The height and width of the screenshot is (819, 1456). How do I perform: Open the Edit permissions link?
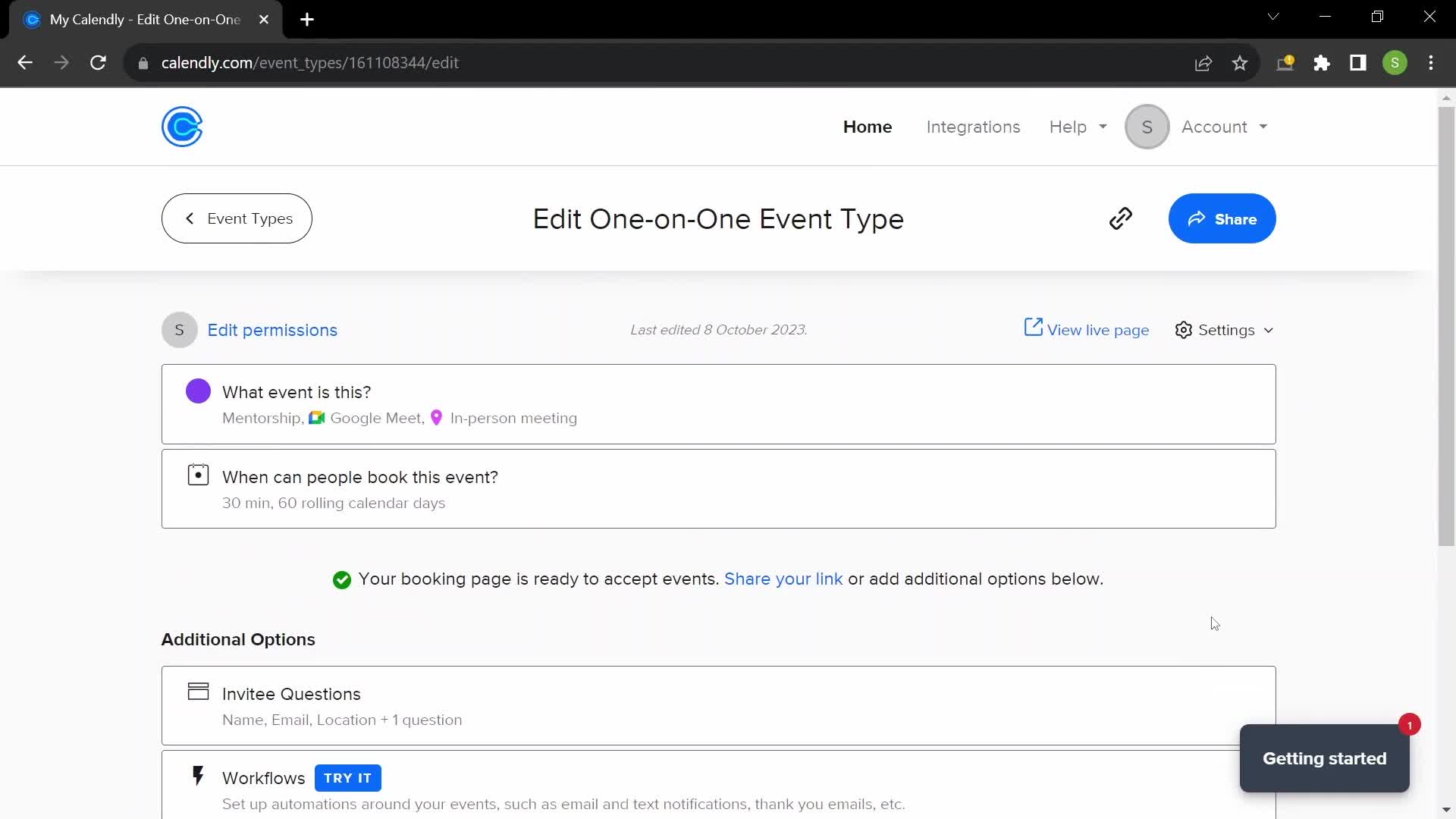[x=272, y=330]
